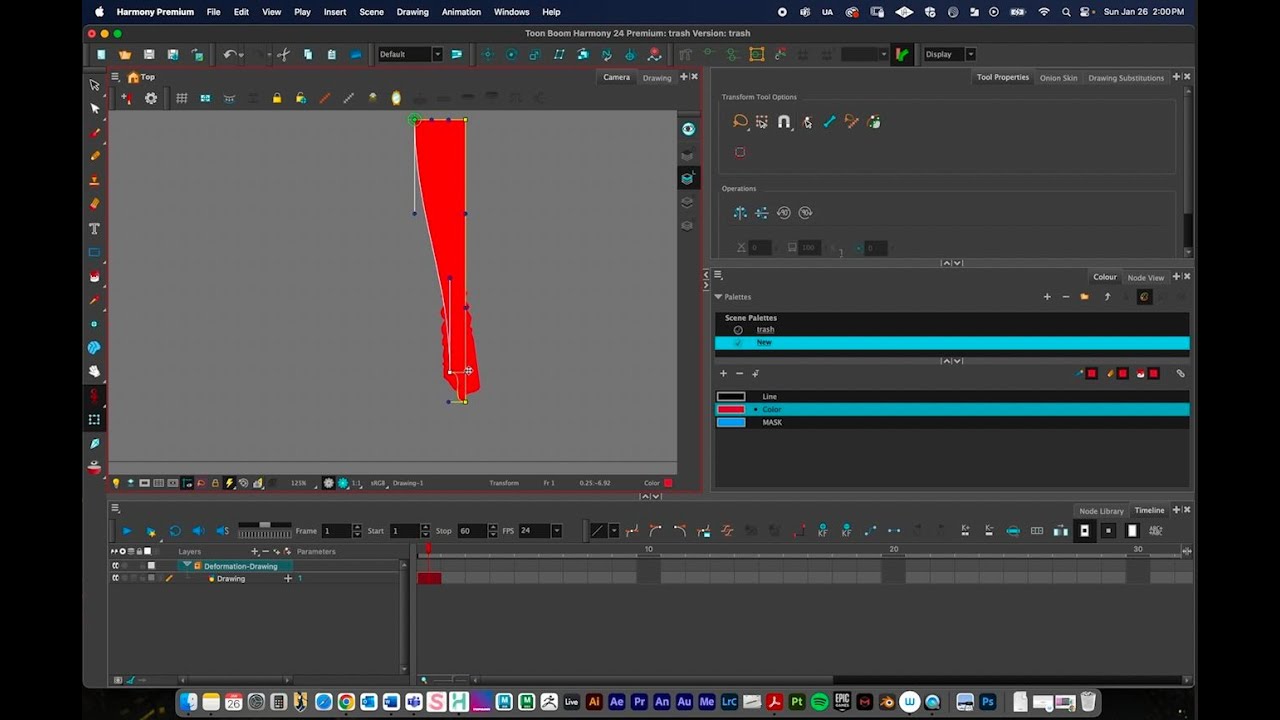The width and height of the screenshot is (1280, 720).
Task: Select the Brush tool in the left toolbar
Action: [x=95, y=132]
